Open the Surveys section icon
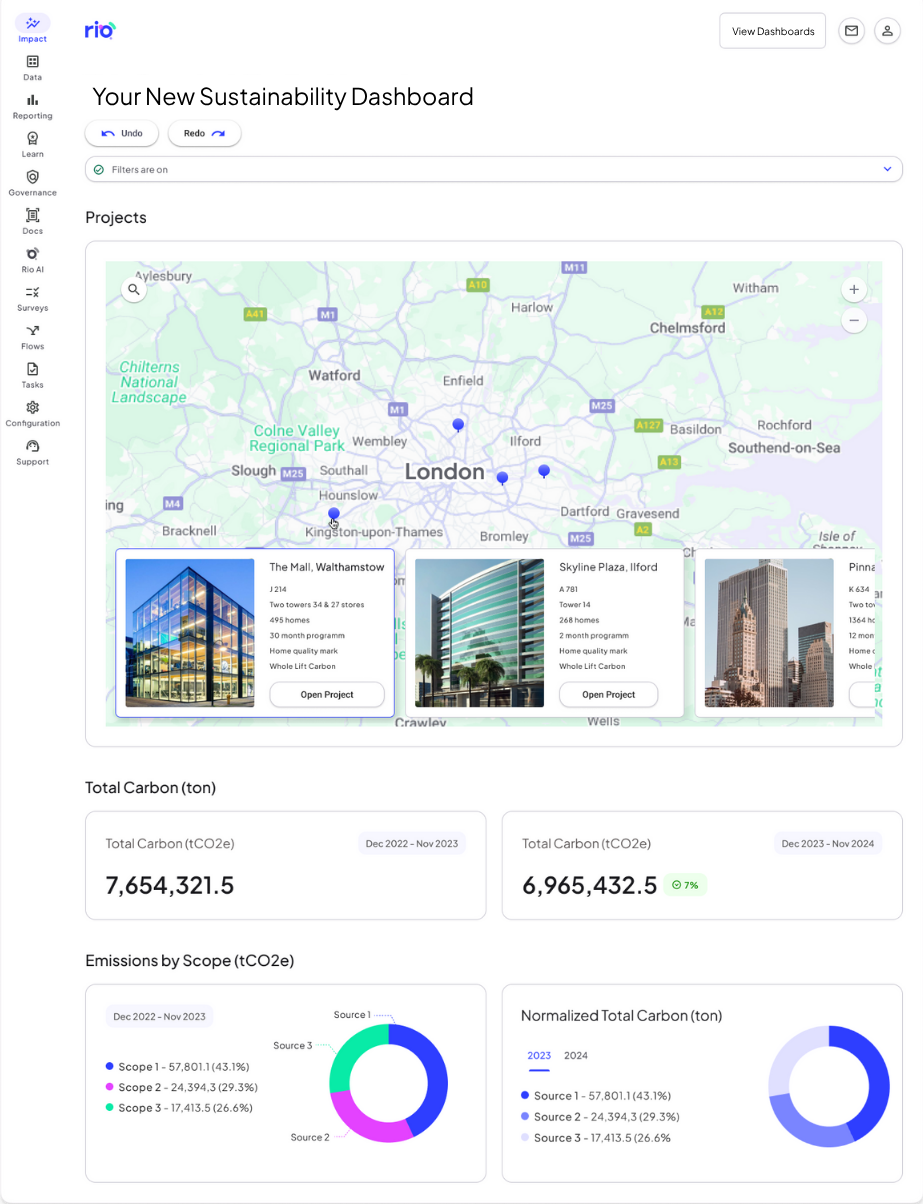The image size is (923, 1204). click(32, 293)
